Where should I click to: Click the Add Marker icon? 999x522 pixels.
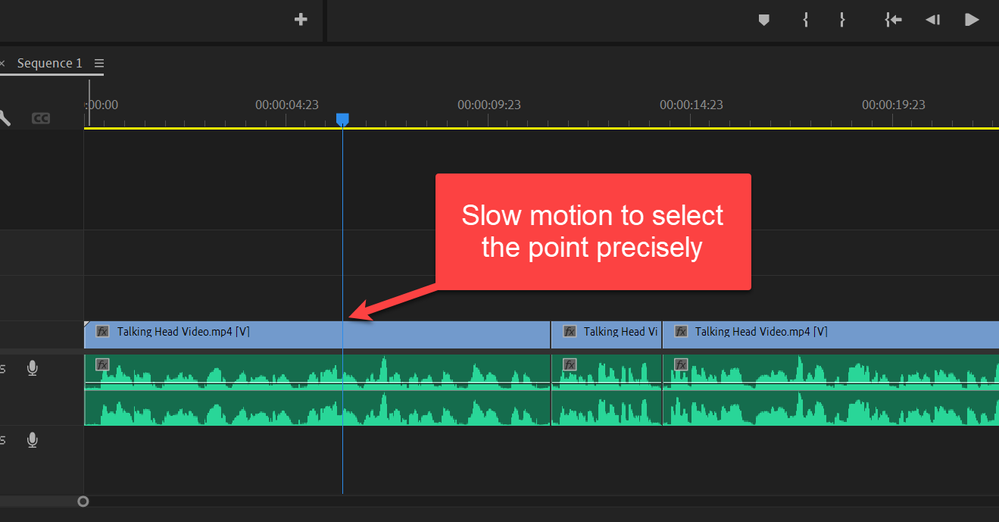pos(764,19)
